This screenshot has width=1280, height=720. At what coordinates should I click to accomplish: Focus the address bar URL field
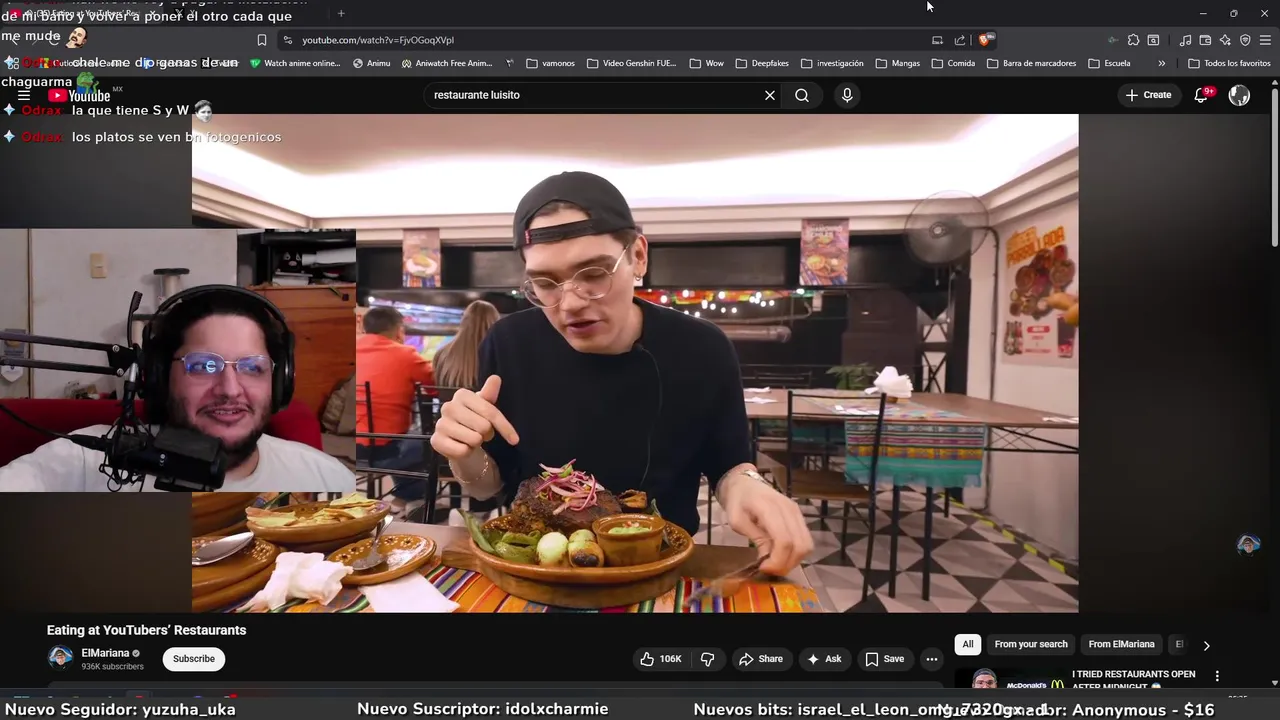coord(600,40)
